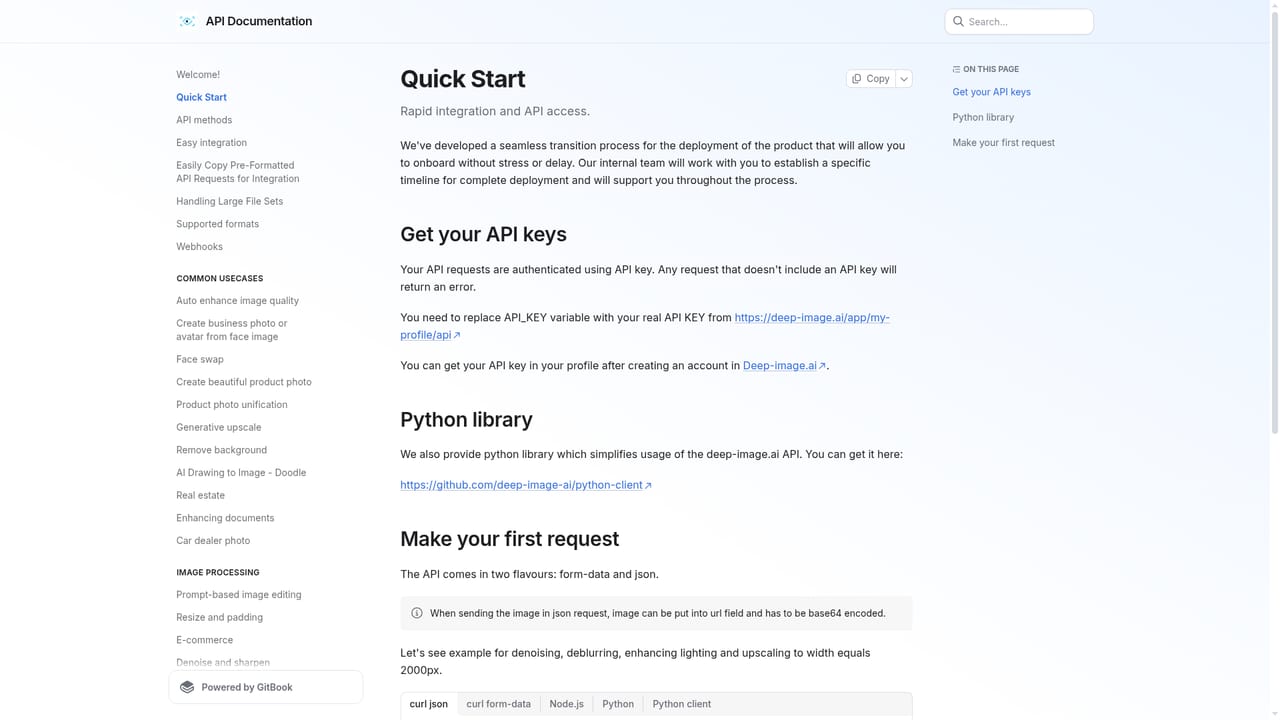Open Create business photo or avatar page
This screenshot has height=720, width=1280.
pyautogui.click(x=232, y=330)
